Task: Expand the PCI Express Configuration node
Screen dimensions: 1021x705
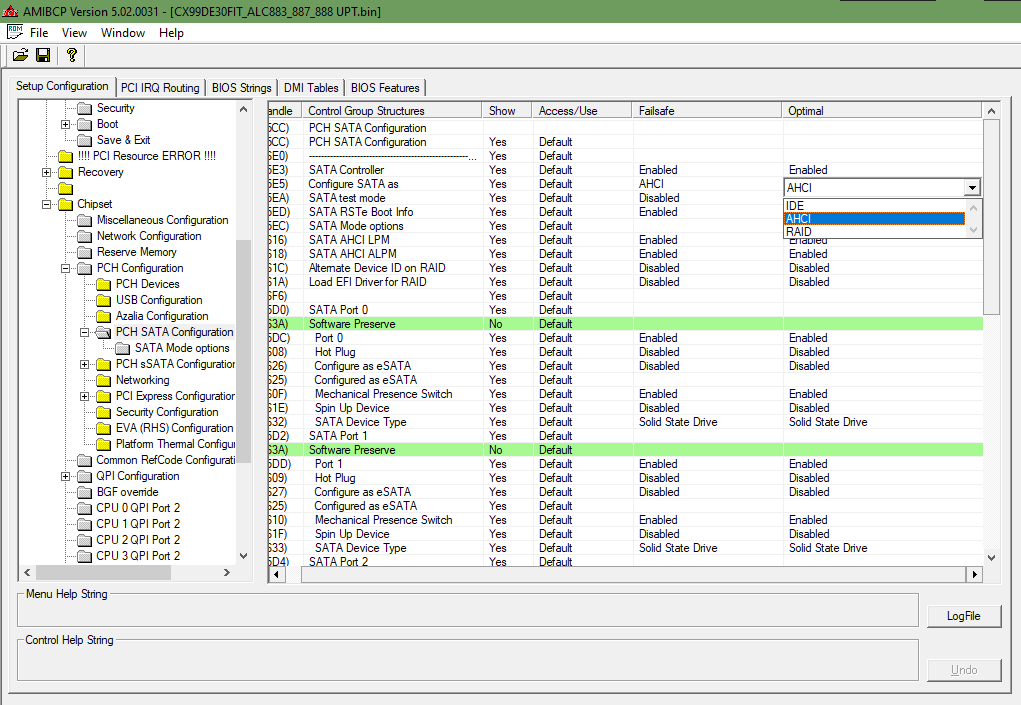Action: pos(85,396)
